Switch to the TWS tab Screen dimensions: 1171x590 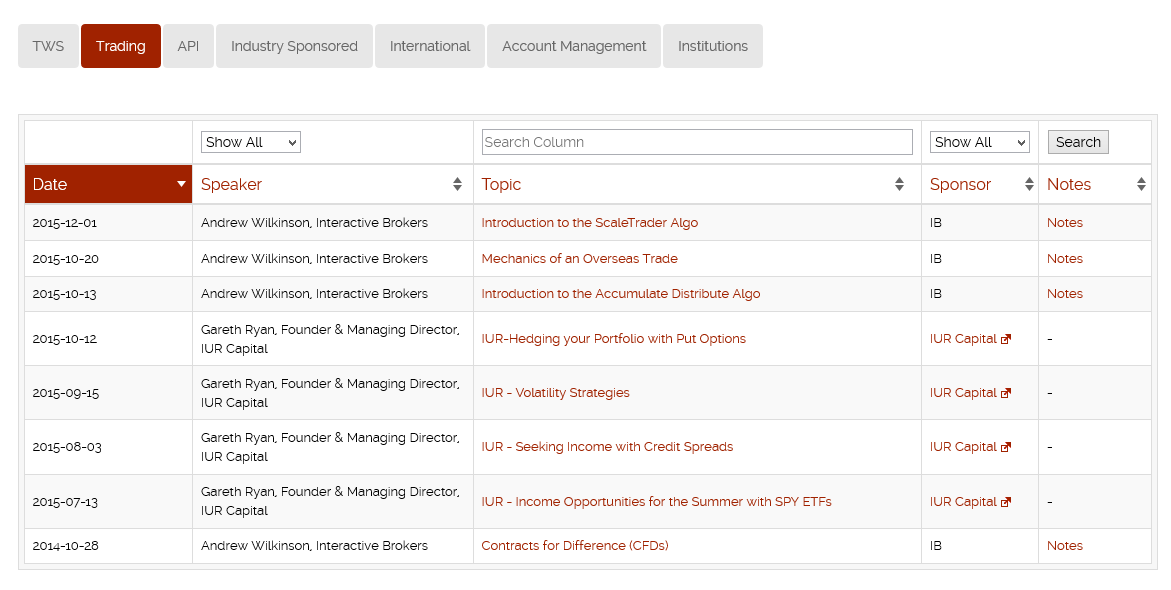(49, 46)
